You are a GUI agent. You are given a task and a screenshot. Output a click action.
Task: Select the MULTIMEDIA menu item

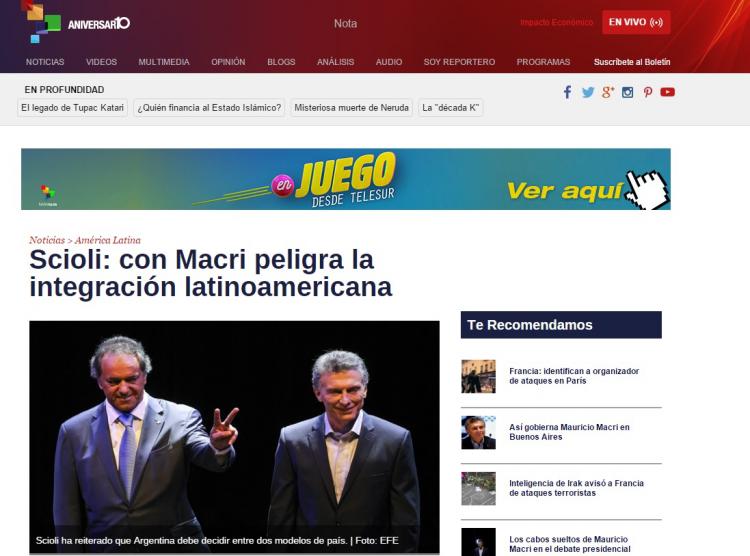click(164, 62)
